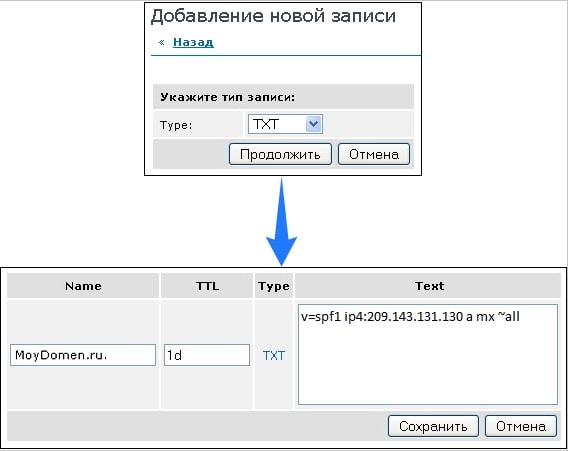
Task: Click into the SPF record Text area
Action: (x=428, y=355)
